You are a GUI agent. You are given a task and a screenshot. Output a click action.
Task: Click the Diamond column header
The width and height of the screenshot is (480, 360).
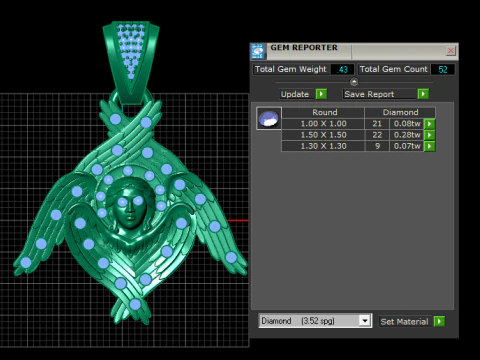coord(400,112)
